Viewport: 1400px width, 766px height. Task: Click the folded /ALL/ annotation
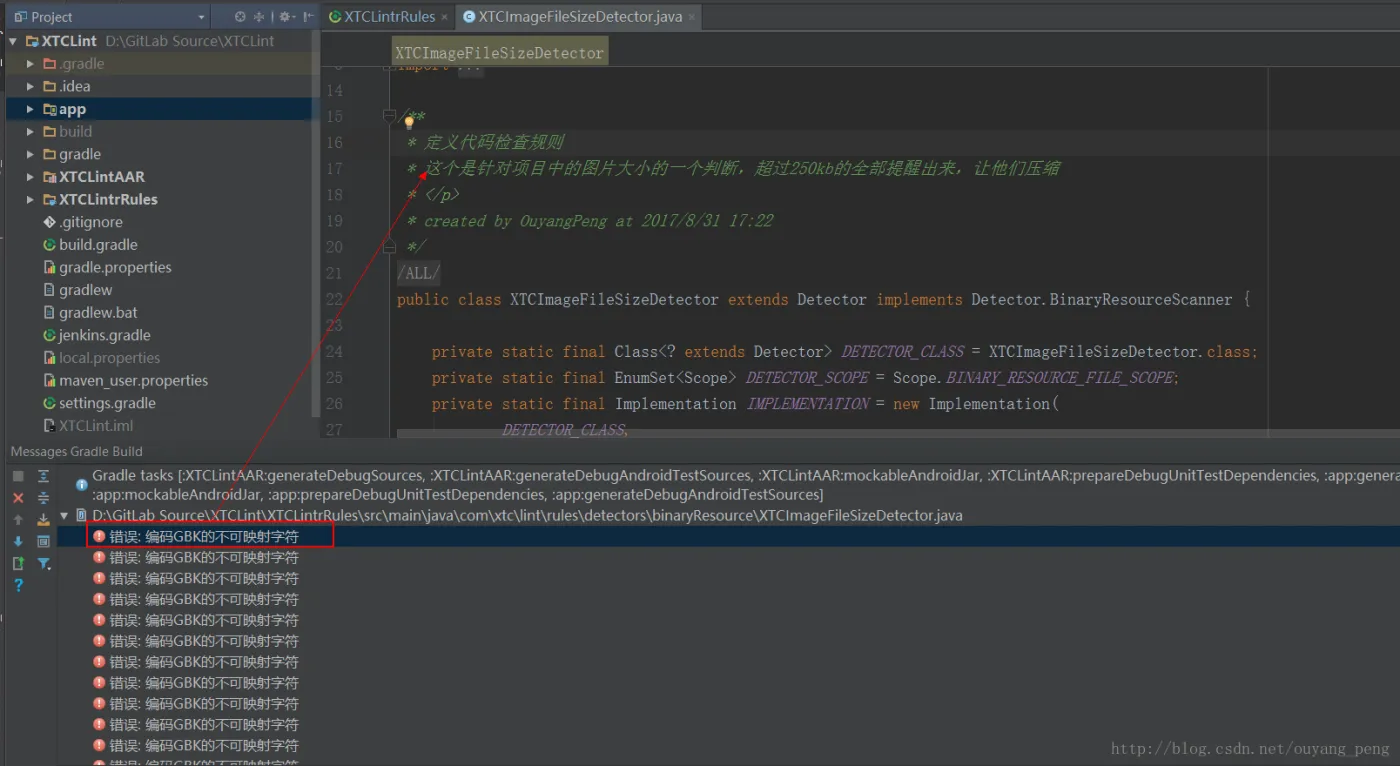pyautogui.click(x=418, y=273)
